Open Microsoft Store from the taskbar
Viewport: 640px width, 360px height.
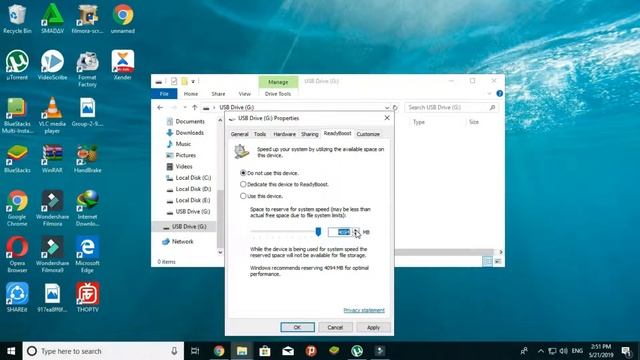point(265,351)
